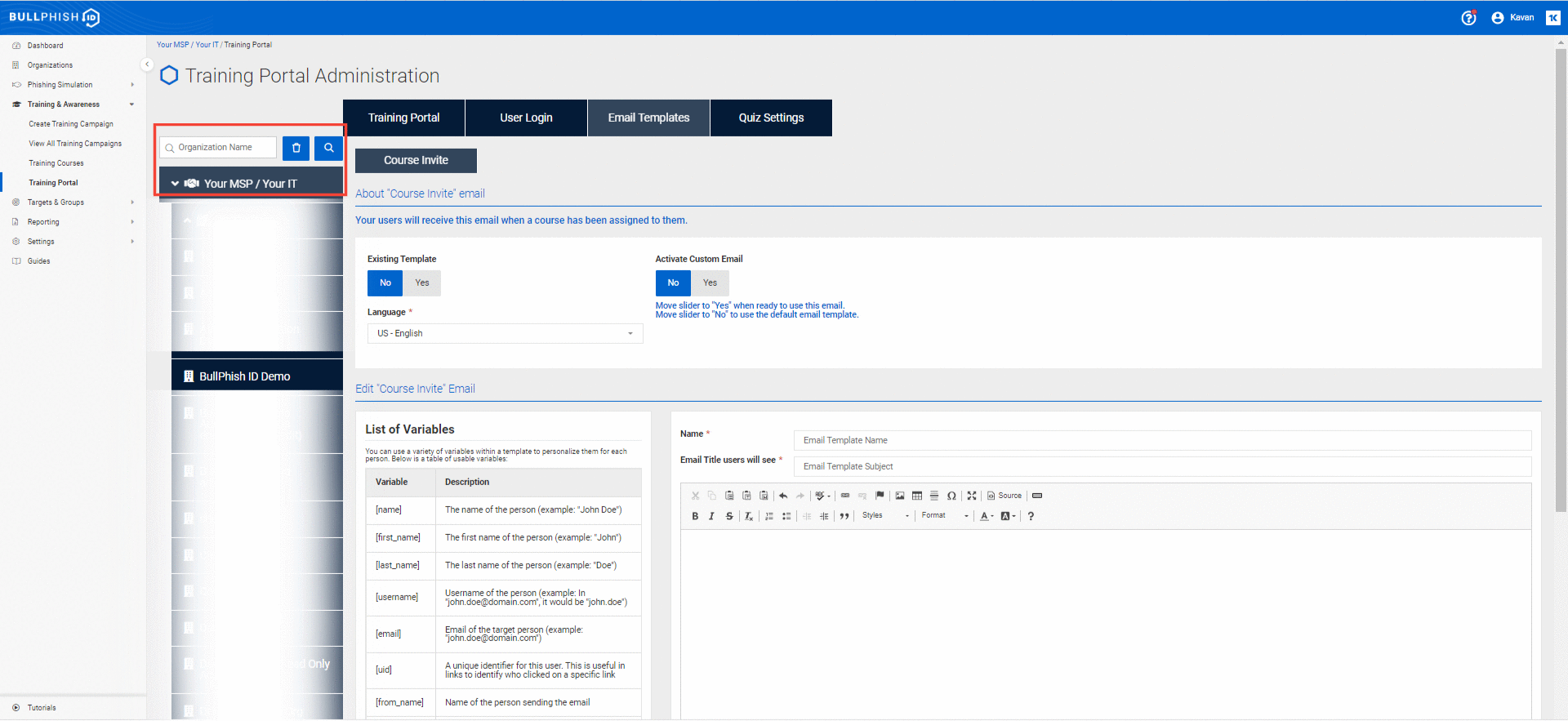Image resolution: width=1568 pixels, height=721 pixels.
Task: Maximize the email editor
Action: [x=972, y=496]
